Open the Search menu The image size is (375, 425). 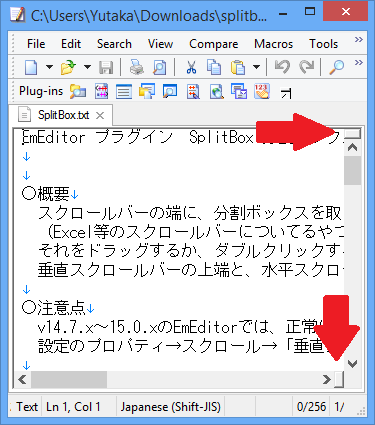coord(114,44)
